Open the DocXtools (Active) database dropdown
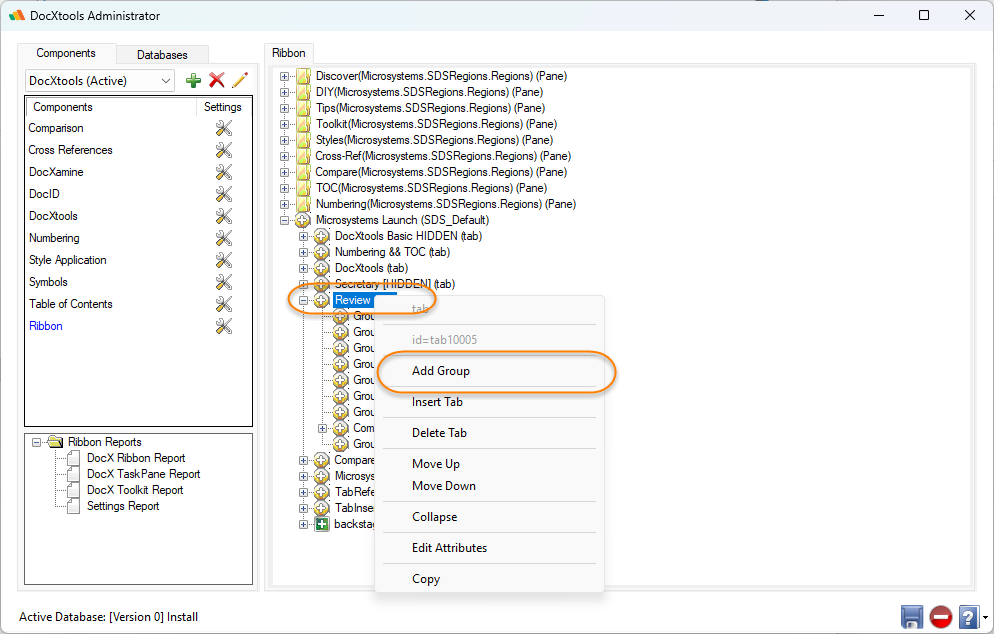Viewport: 994px width, 634px height. (x=165, y=81)
